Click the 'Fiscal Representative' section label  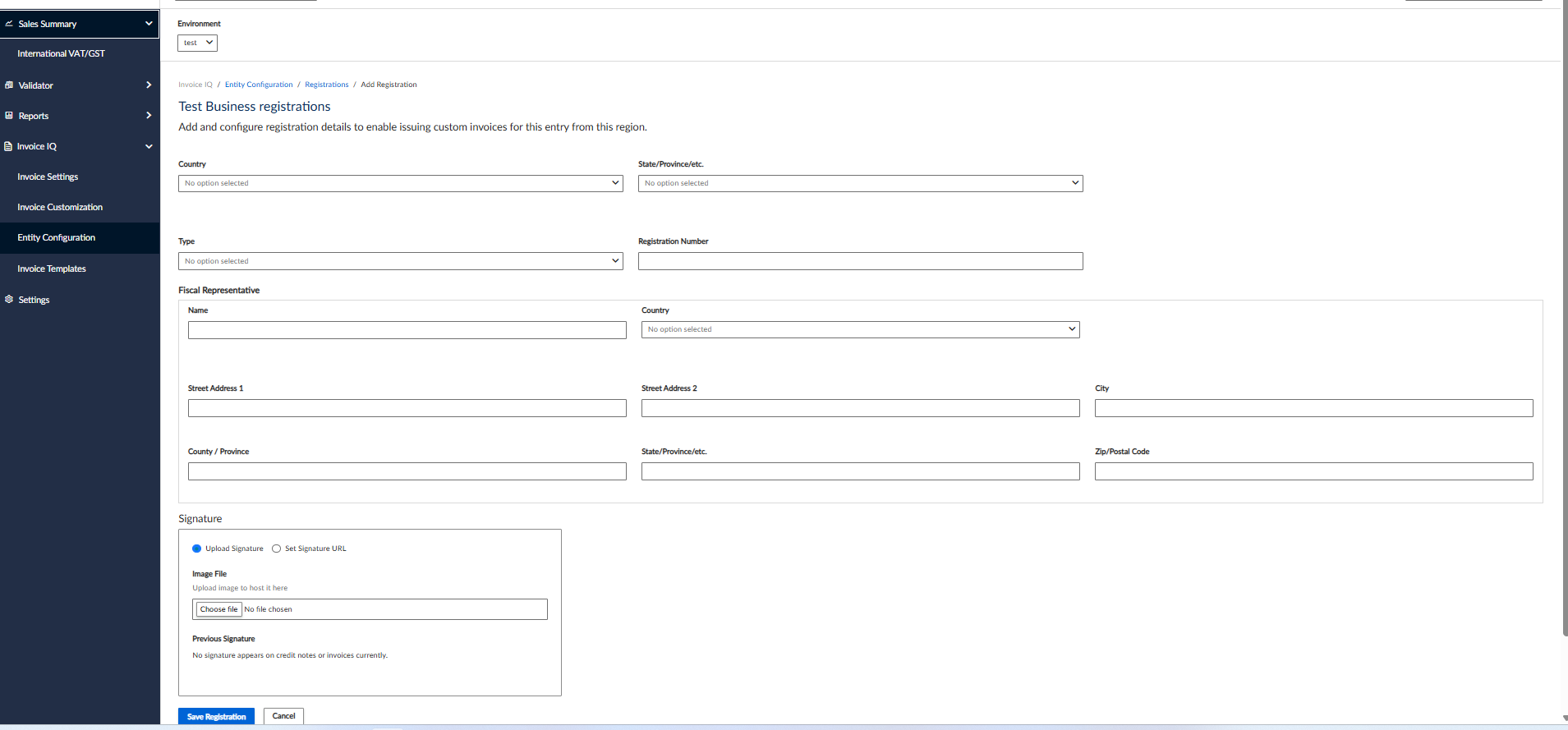[x=218, y=290]
